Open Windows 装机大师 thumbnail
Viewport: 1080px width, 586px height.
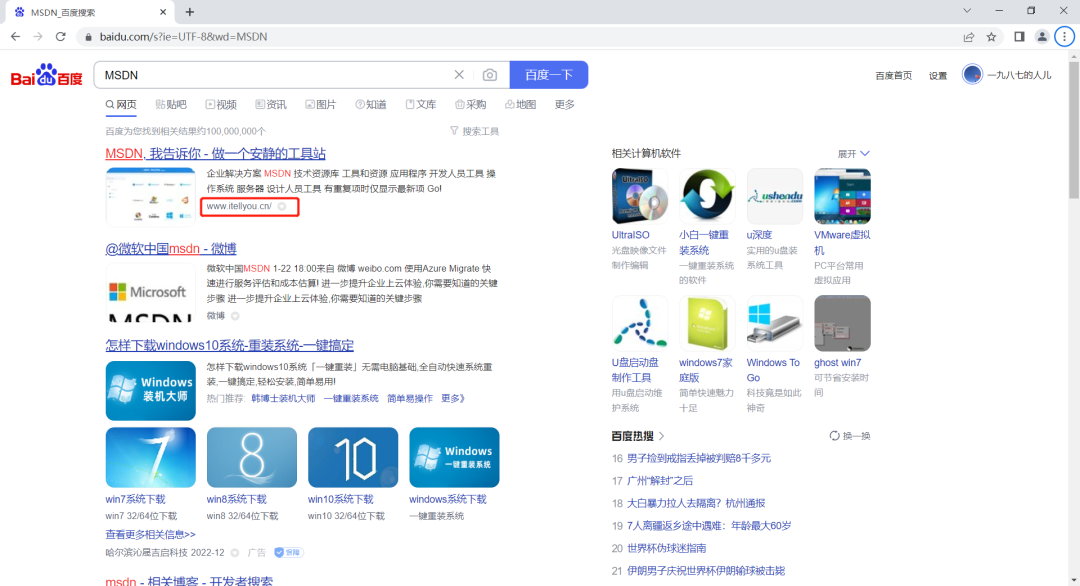click(150, 390)
